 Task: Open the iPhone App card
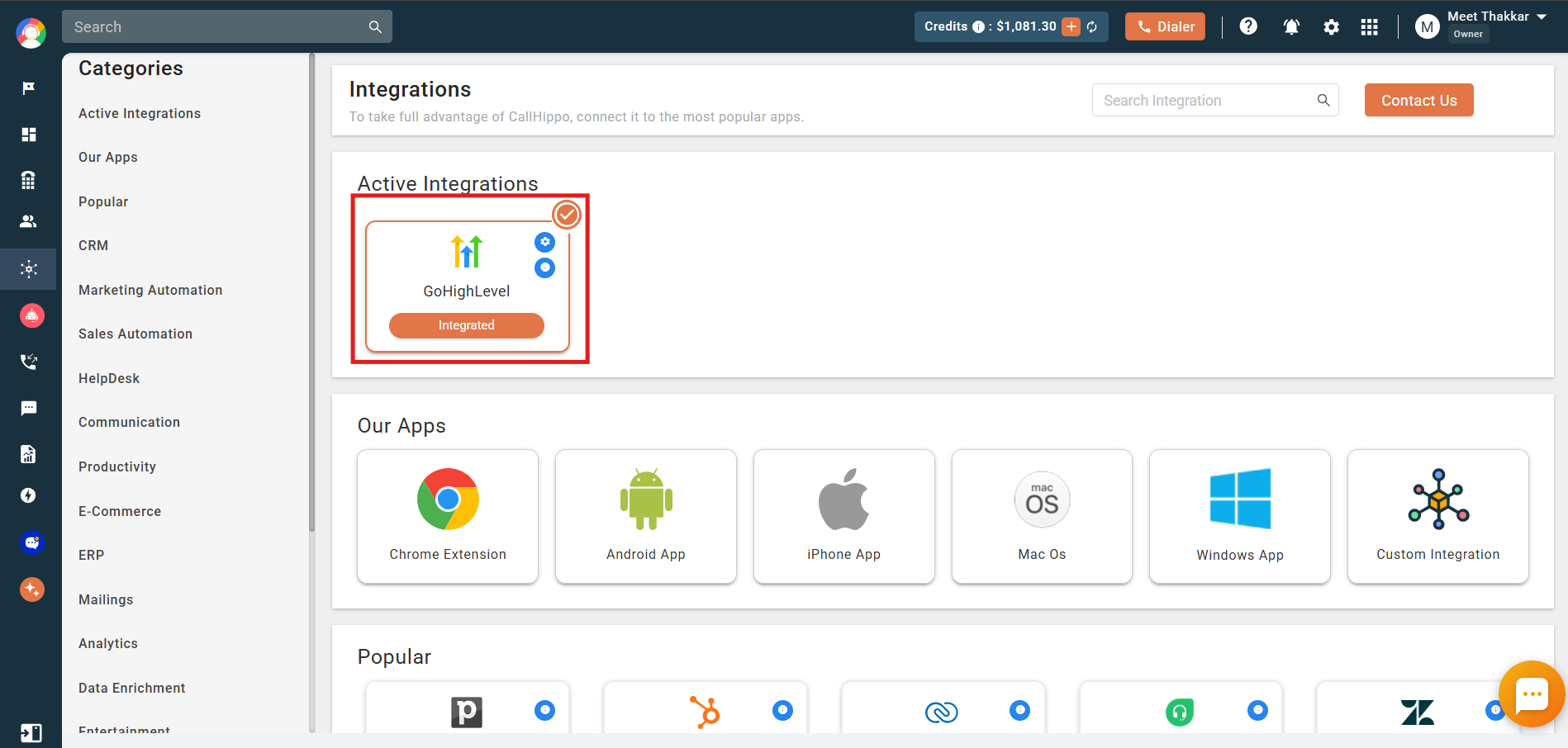click(843, 516)
